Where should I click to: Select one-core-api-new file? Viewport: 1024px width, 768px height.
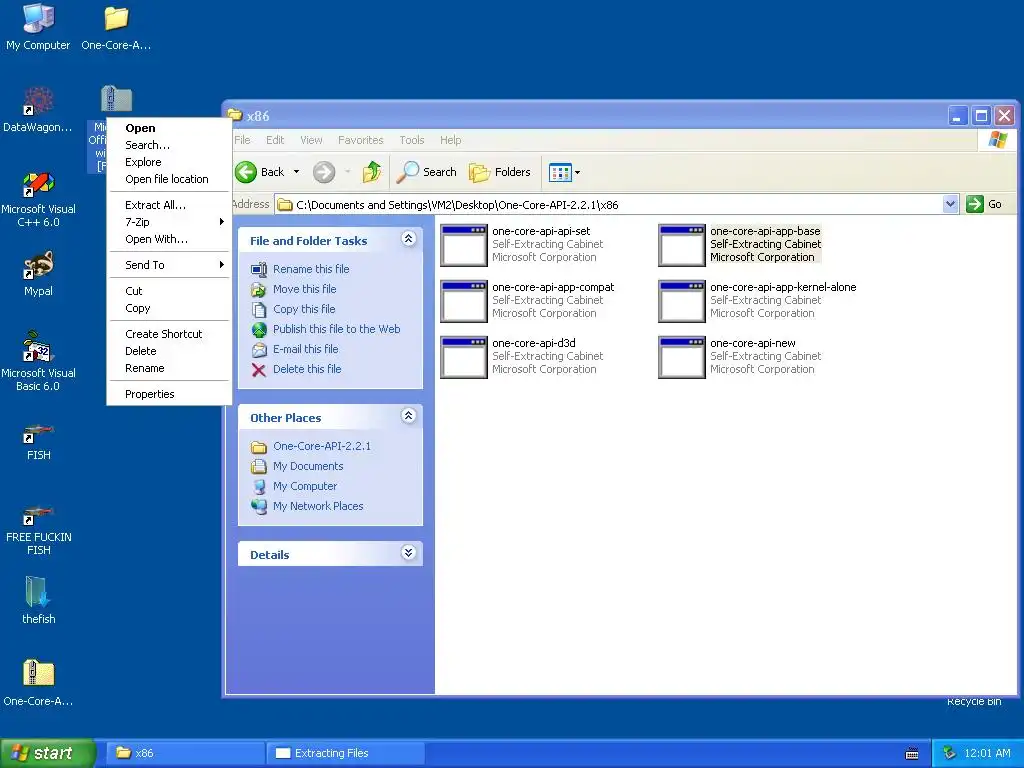(x=740, y=357)
